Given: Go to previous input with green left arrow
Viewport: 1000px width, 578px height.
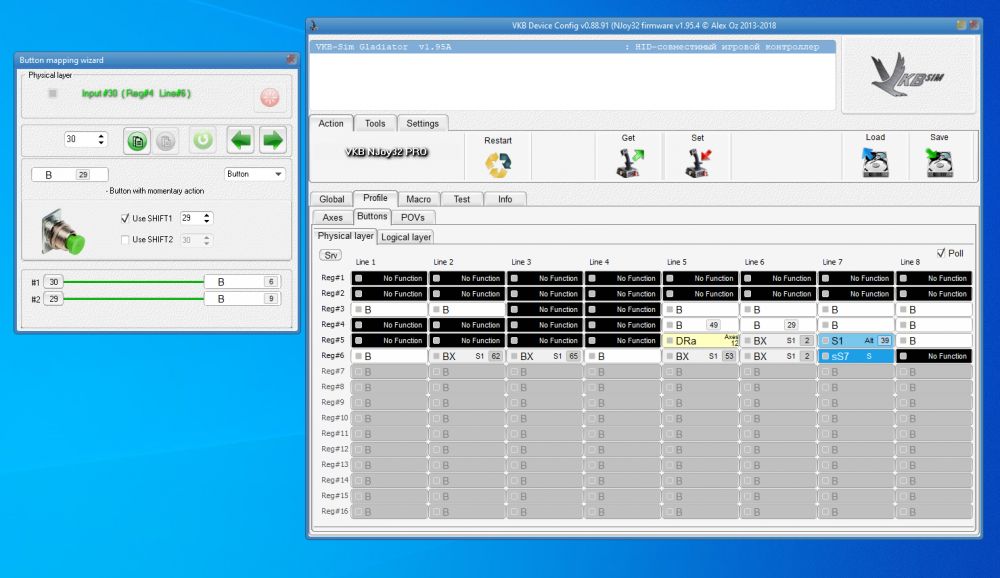Looking at the screenshot, I should tap(240, 140).
